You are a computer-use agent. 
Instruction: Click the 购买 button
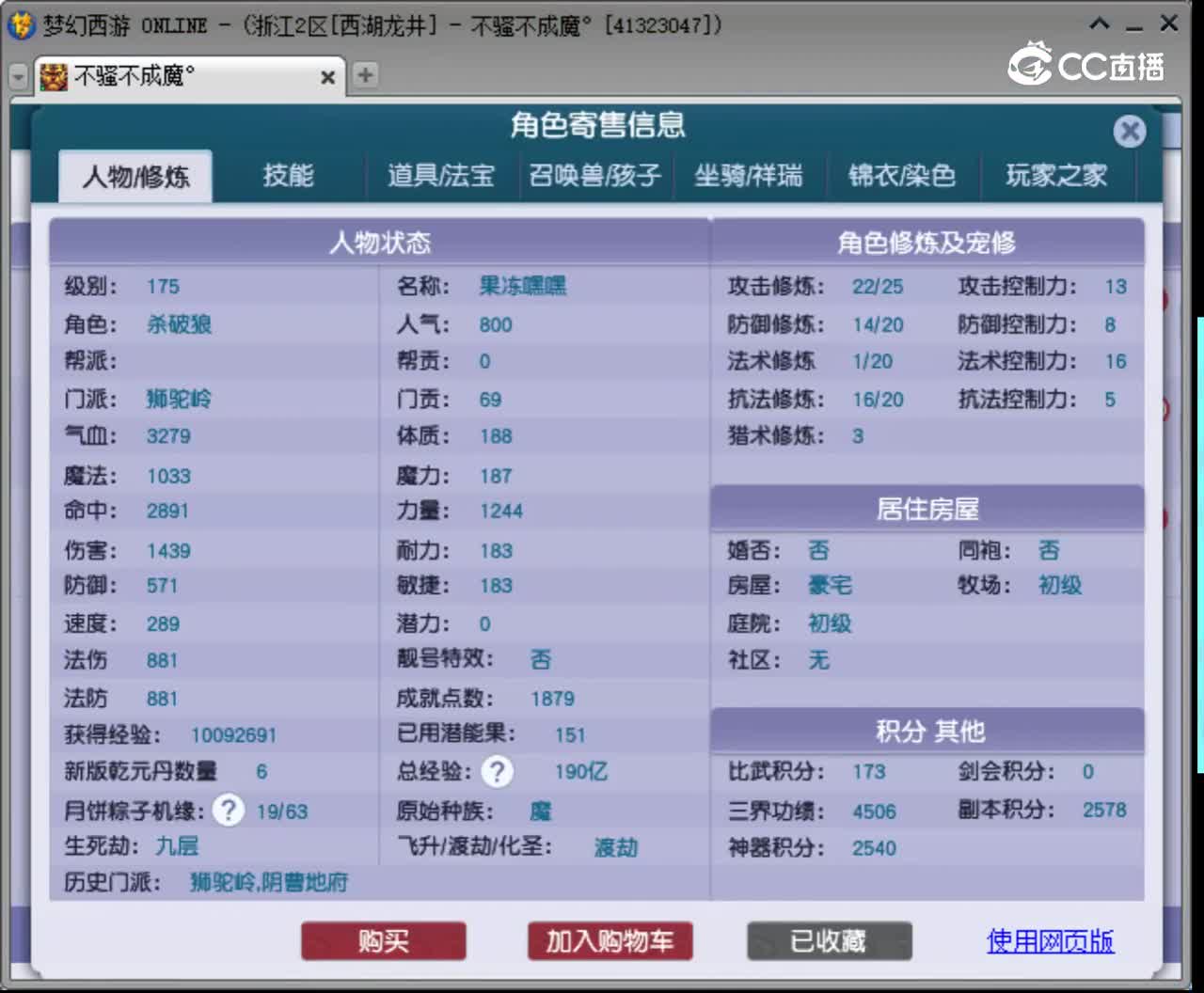coord(383,941)
